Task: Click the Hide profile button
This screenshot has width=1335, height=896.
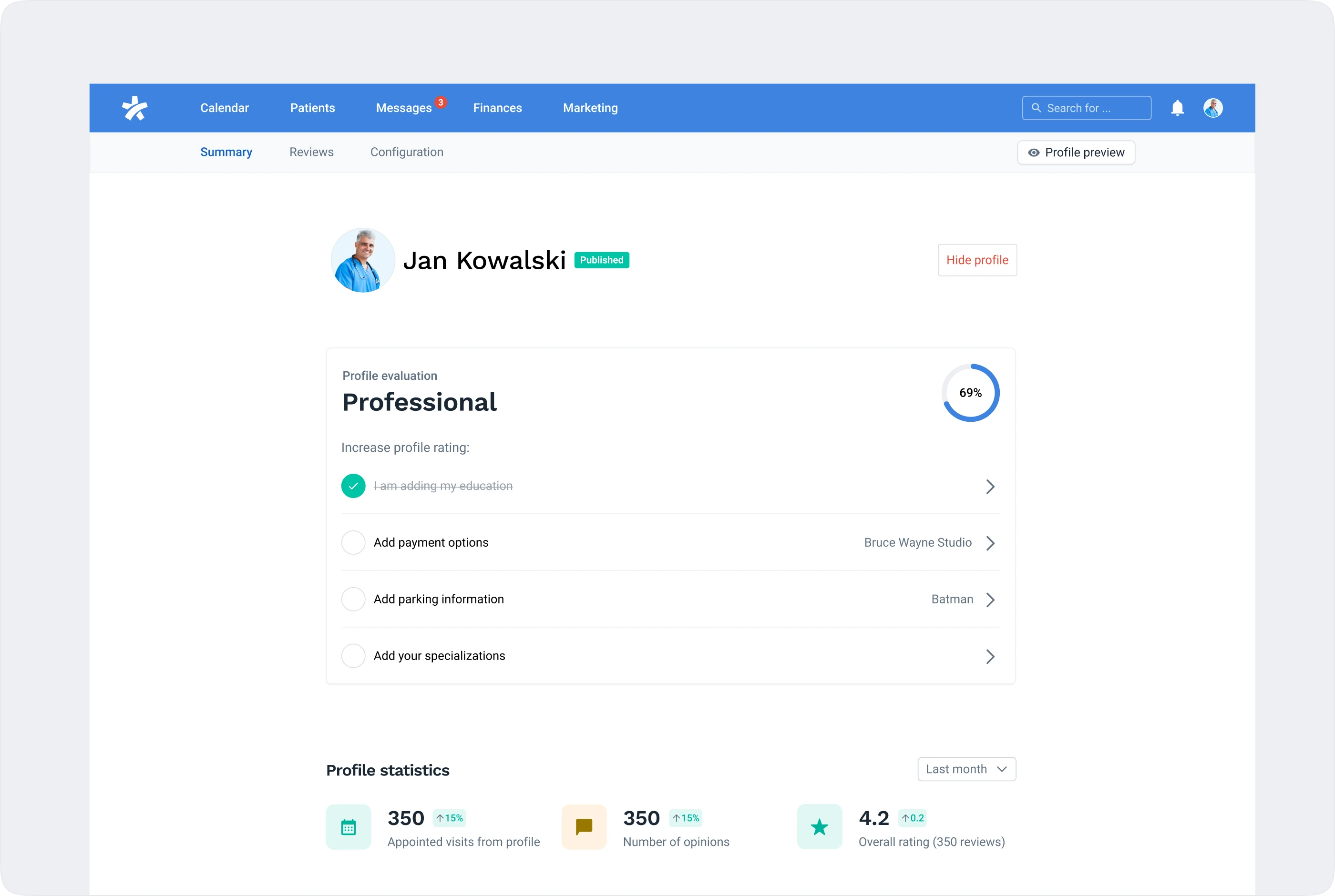Action: point(977,261)
